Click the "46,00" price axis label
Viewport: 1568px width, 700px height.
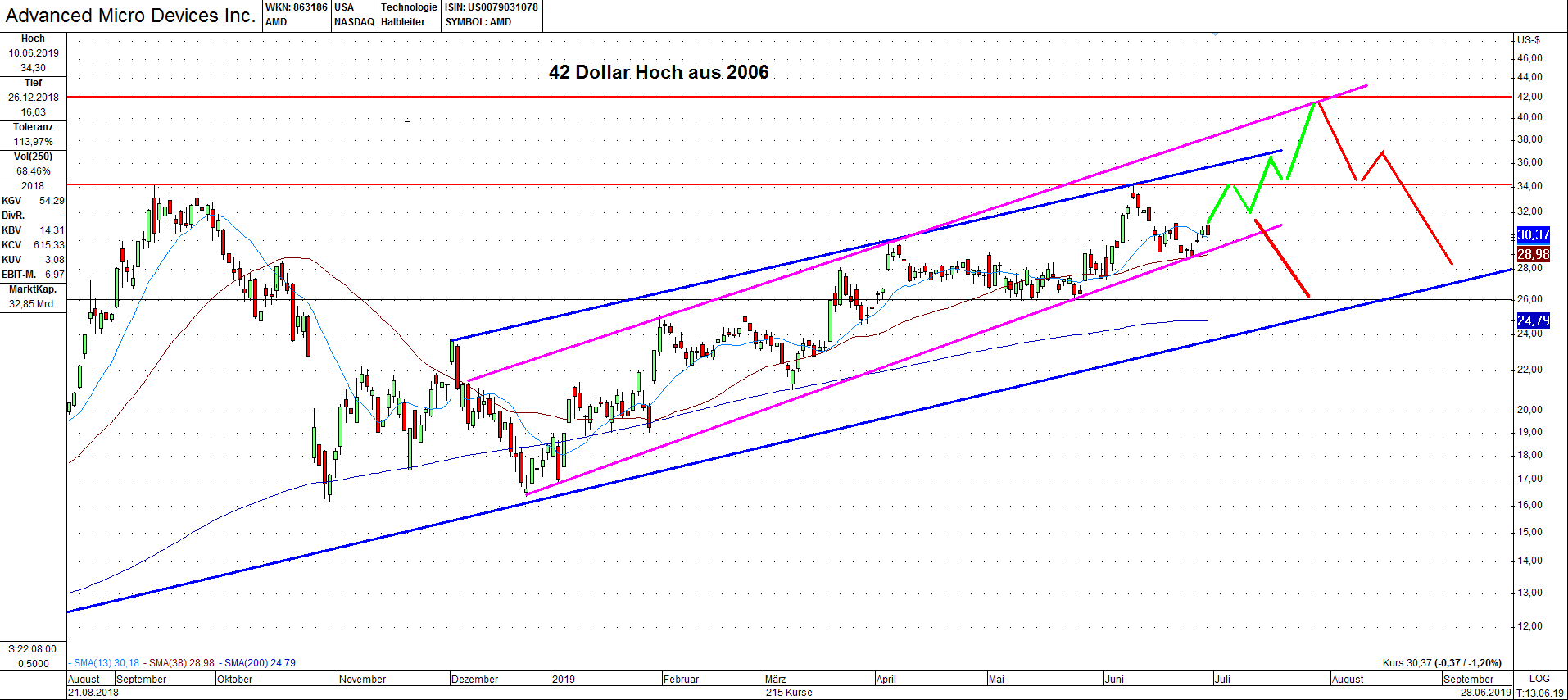(x=1529, y=58)
